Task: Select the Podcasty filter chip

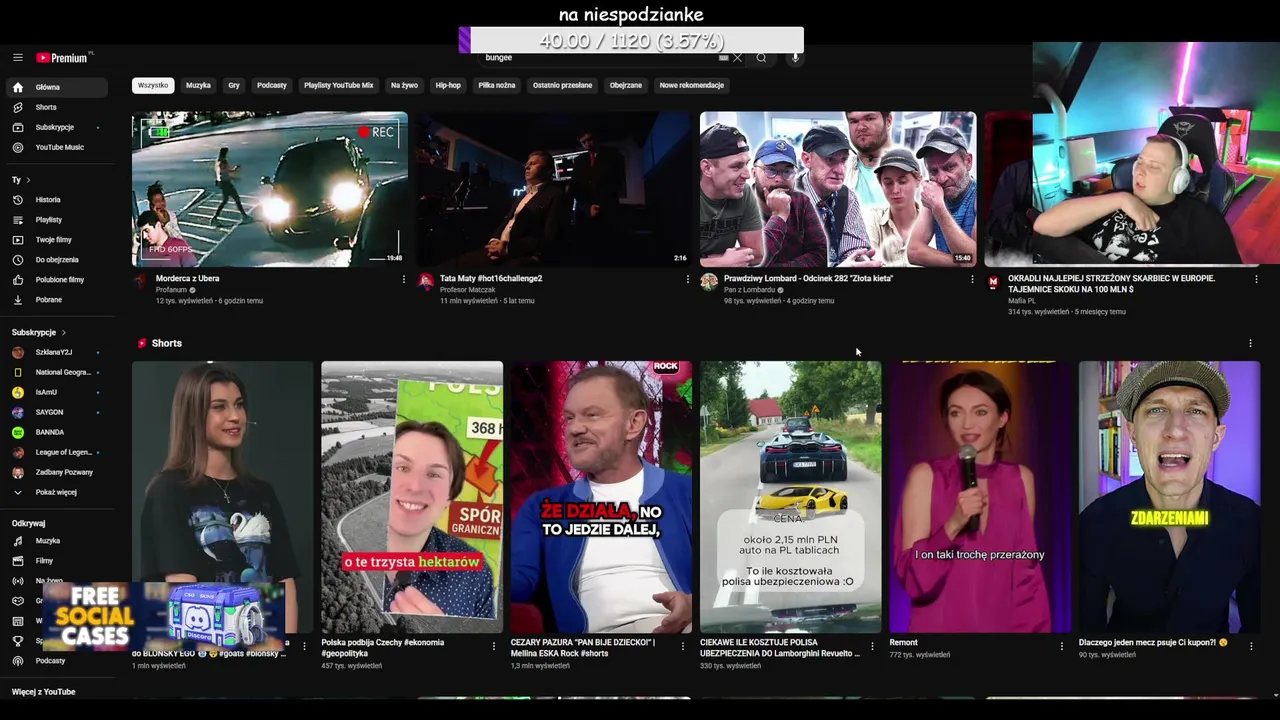Action: (x=272, y=85)
